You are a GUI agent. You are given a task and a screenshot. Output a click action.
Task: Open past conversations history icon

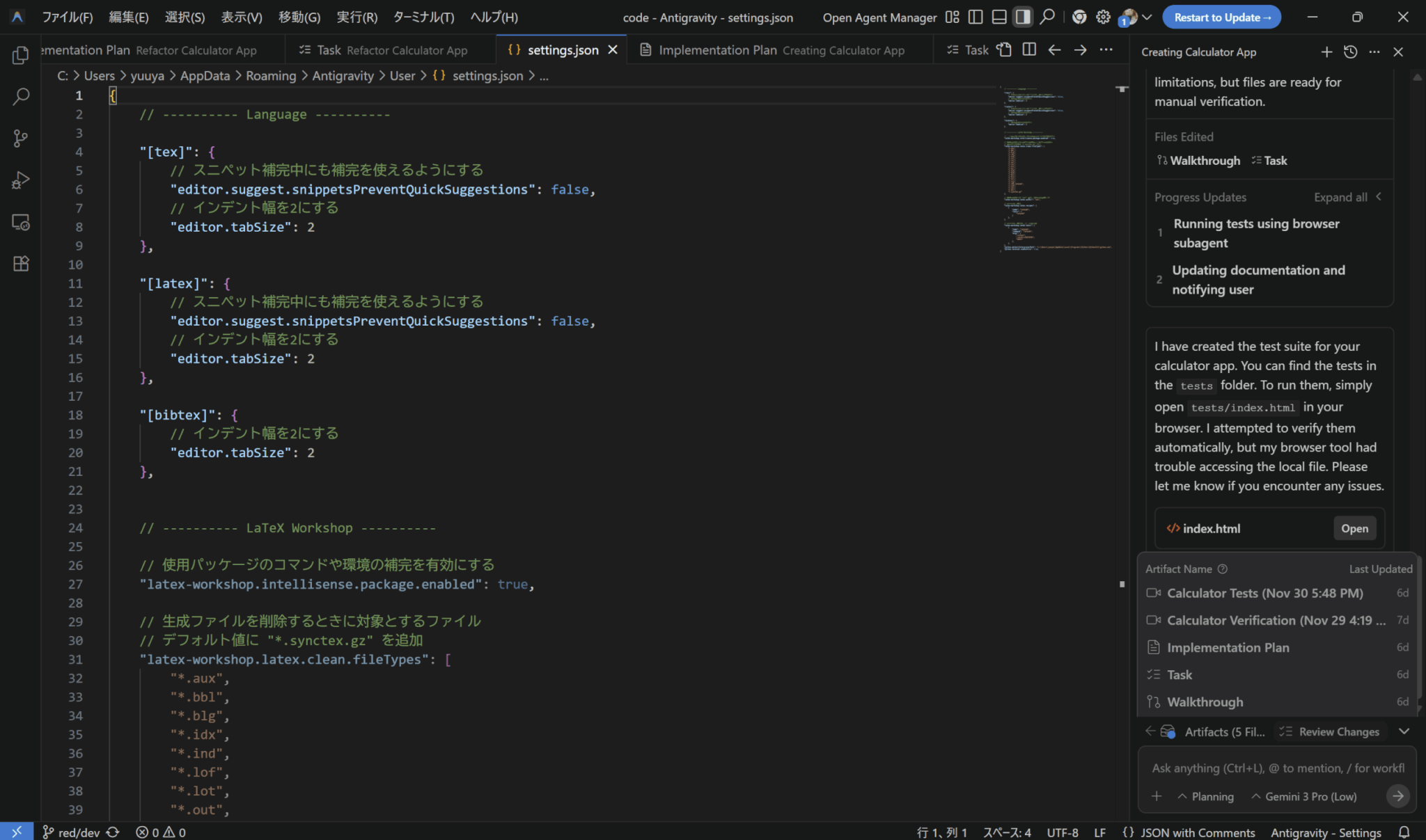(1350, 51)
